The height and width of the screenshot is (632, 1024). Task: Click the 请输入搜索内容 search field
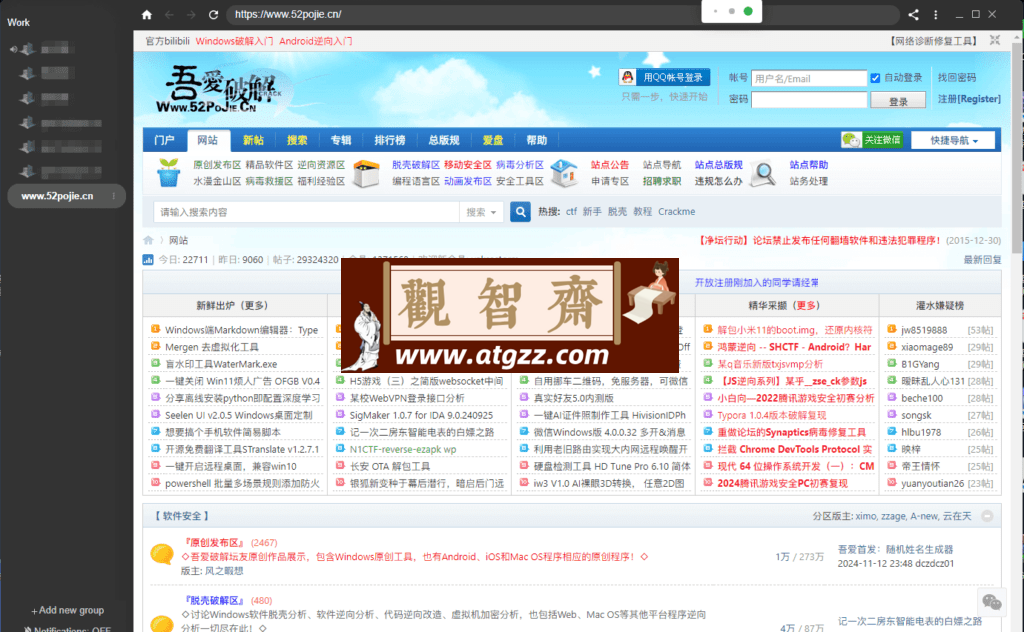[x=306, y=212]
